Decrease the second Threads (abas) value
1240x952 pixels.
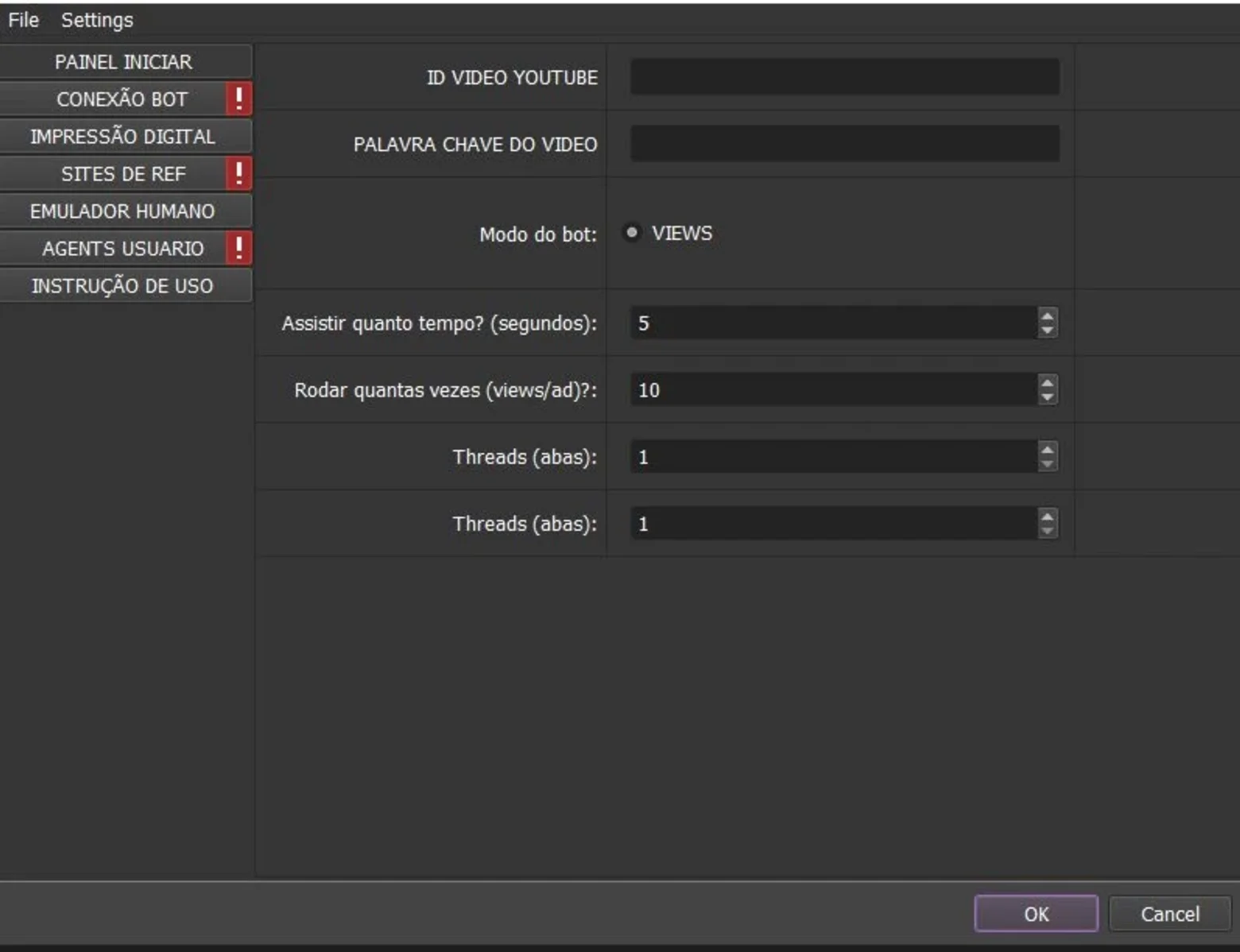[1047, 531]
